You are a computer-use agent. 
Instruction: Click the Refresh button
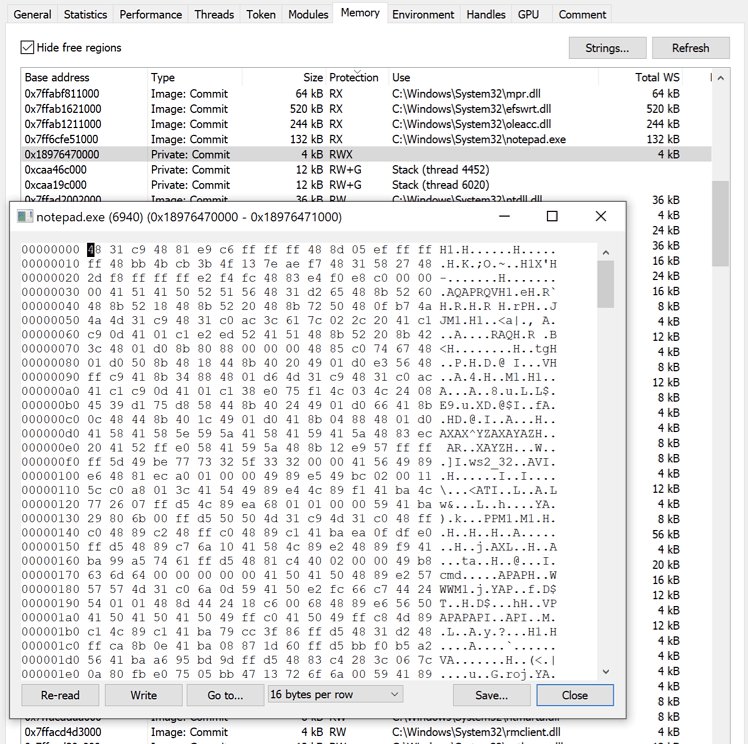(x=690, y=48)
